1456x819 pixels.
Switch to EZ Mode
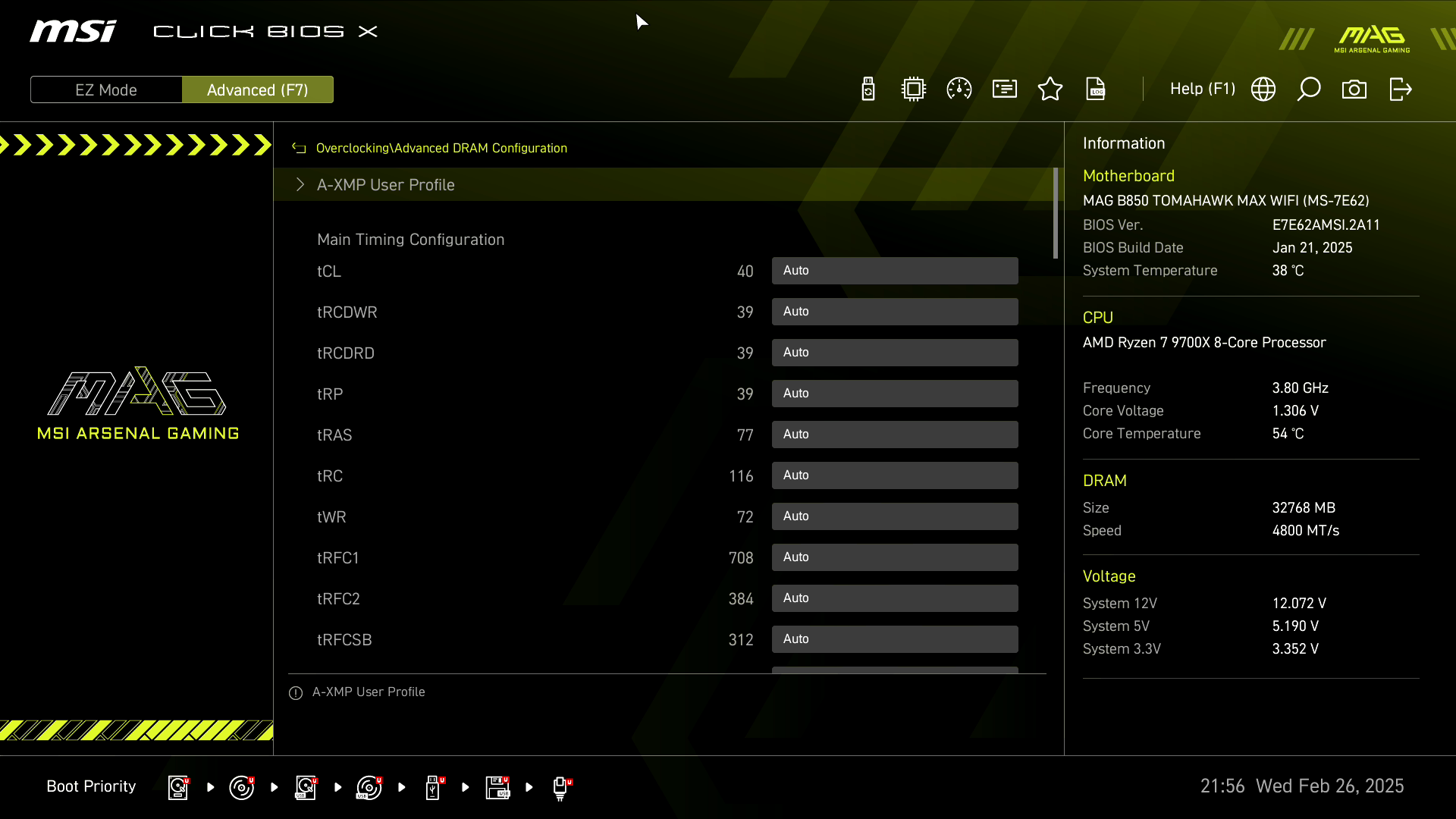(x=106, y=89)
